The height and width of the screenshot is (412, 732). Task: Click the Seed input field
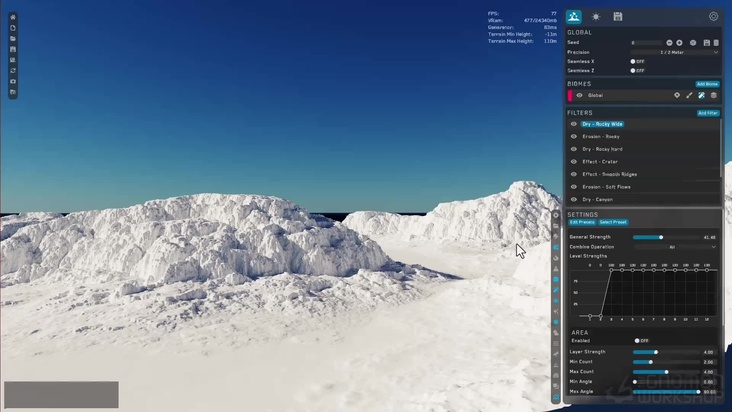[x=647, y=43]
